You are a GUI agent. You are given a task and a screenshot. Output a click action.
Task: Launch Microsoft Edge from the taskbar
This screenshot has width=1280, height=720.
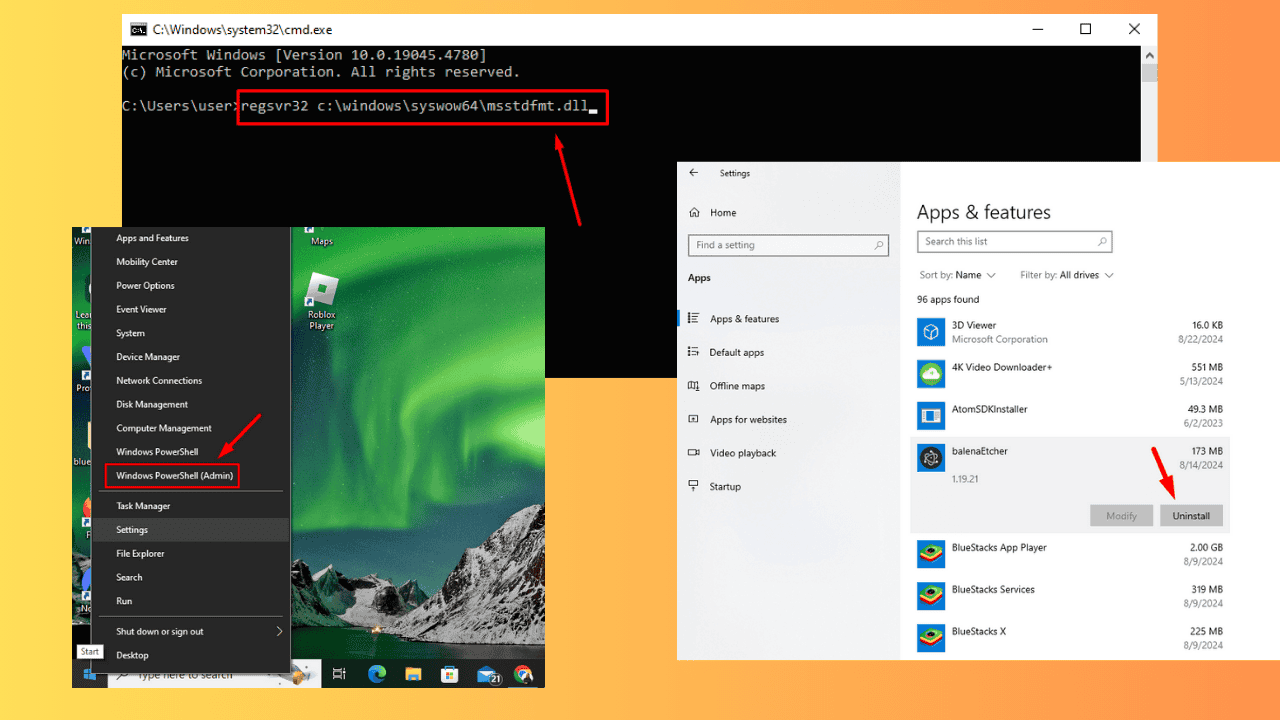click(x=377, y=674)
